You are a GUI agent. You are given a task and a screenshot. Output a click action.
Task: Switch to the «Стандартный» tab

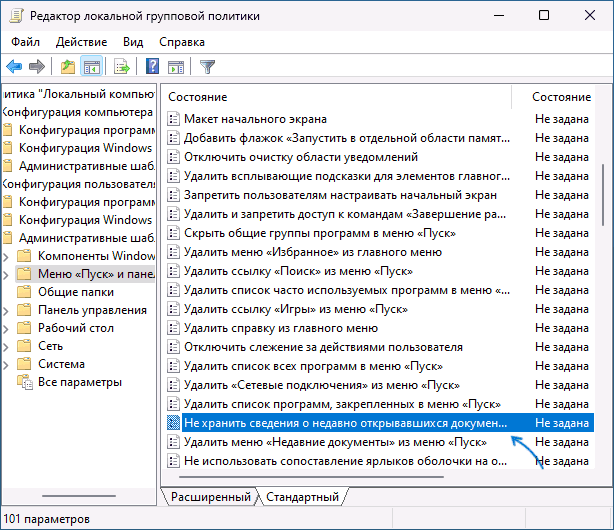pos(301,497)
